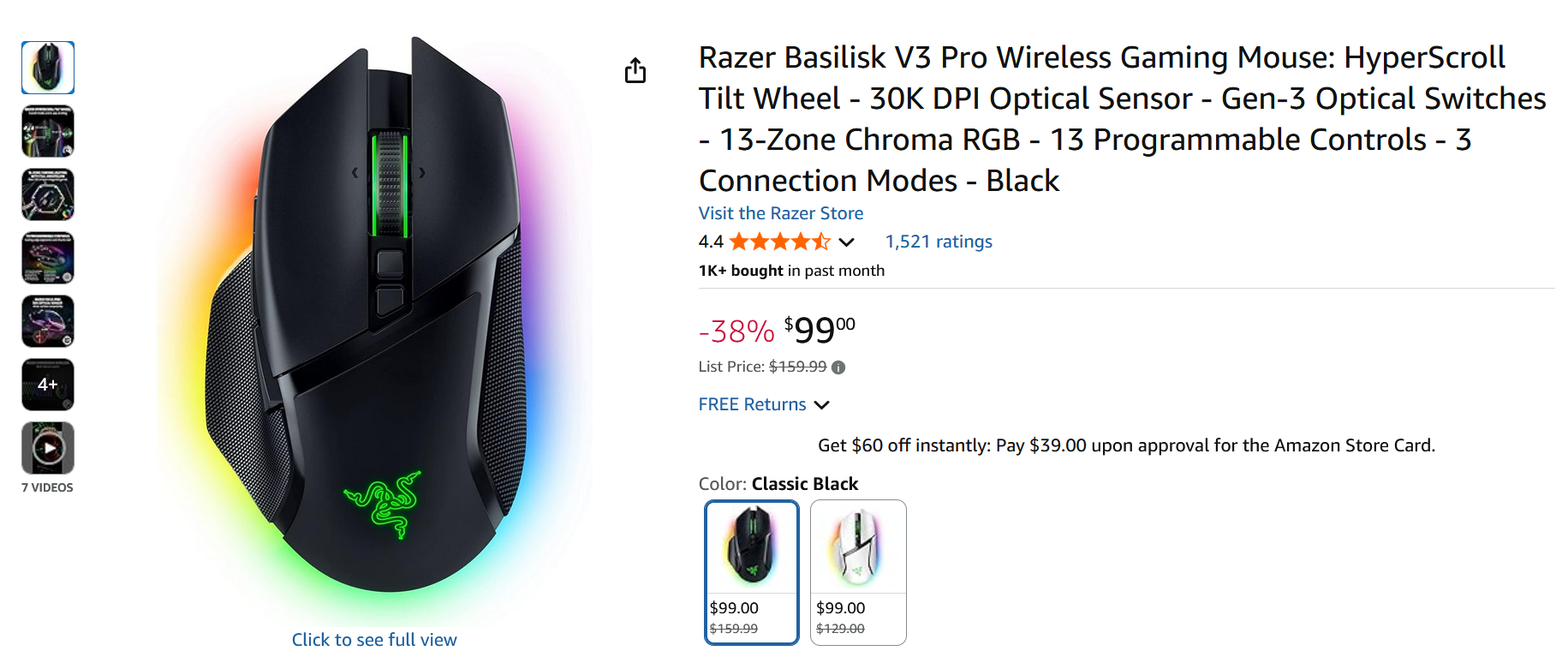This screenshot has width=1568, height=657.
Task: Expand the star rating dropdown chevron
Action: [x=846, y=242]
